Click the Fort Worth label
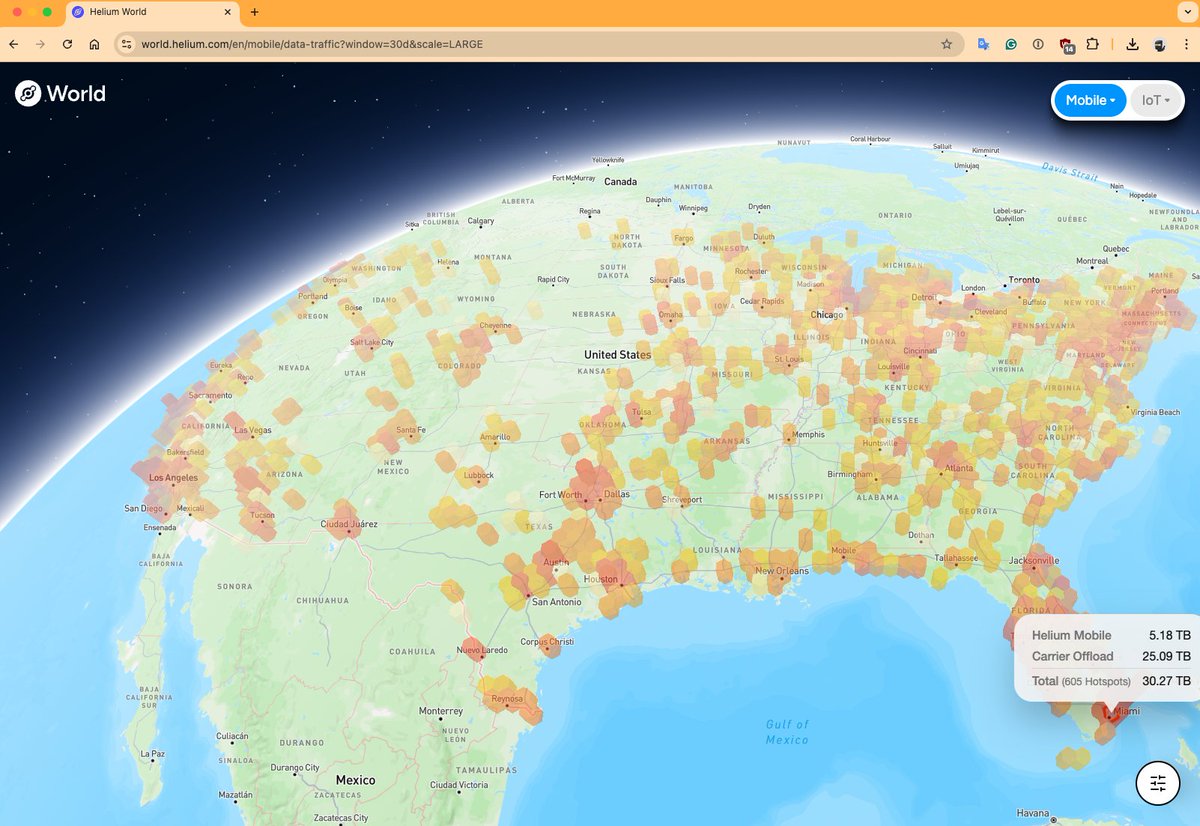The image size is (1200, 826). [560, 494]
